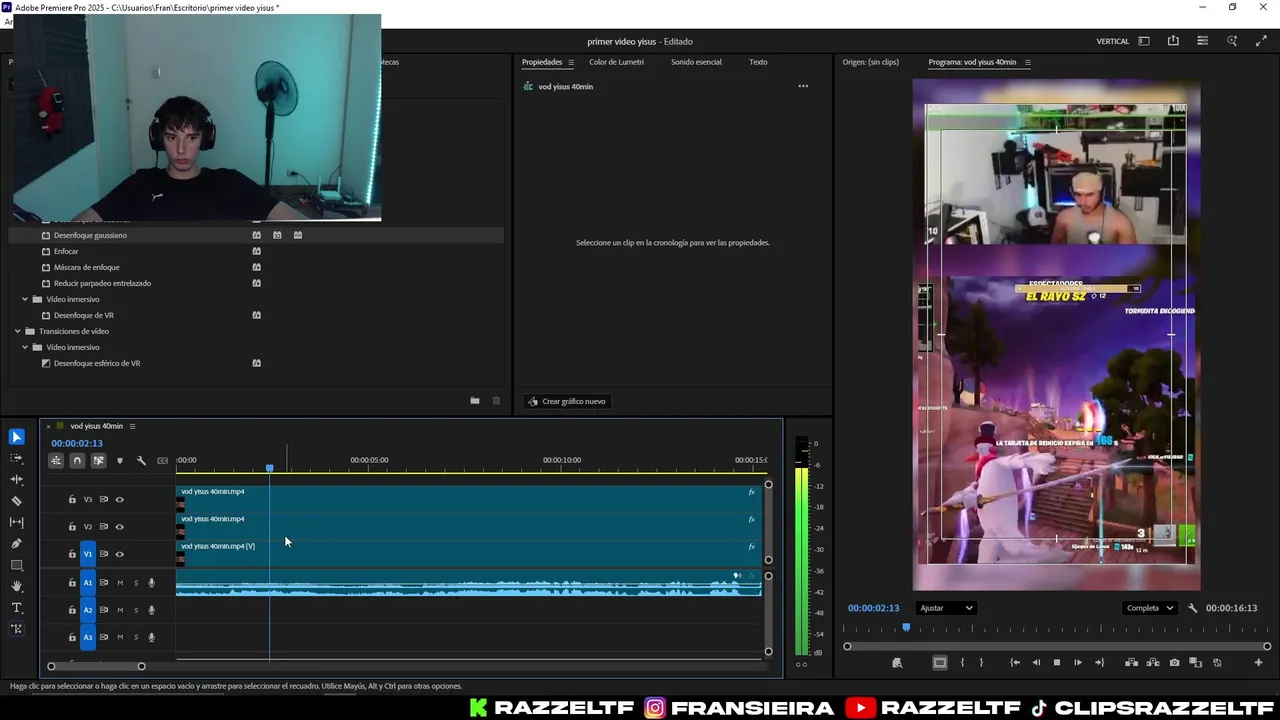The height and width of the screenshot is (720, 1280).
Task: Toggle the safe margins button
Action: [x=939, y=663]
